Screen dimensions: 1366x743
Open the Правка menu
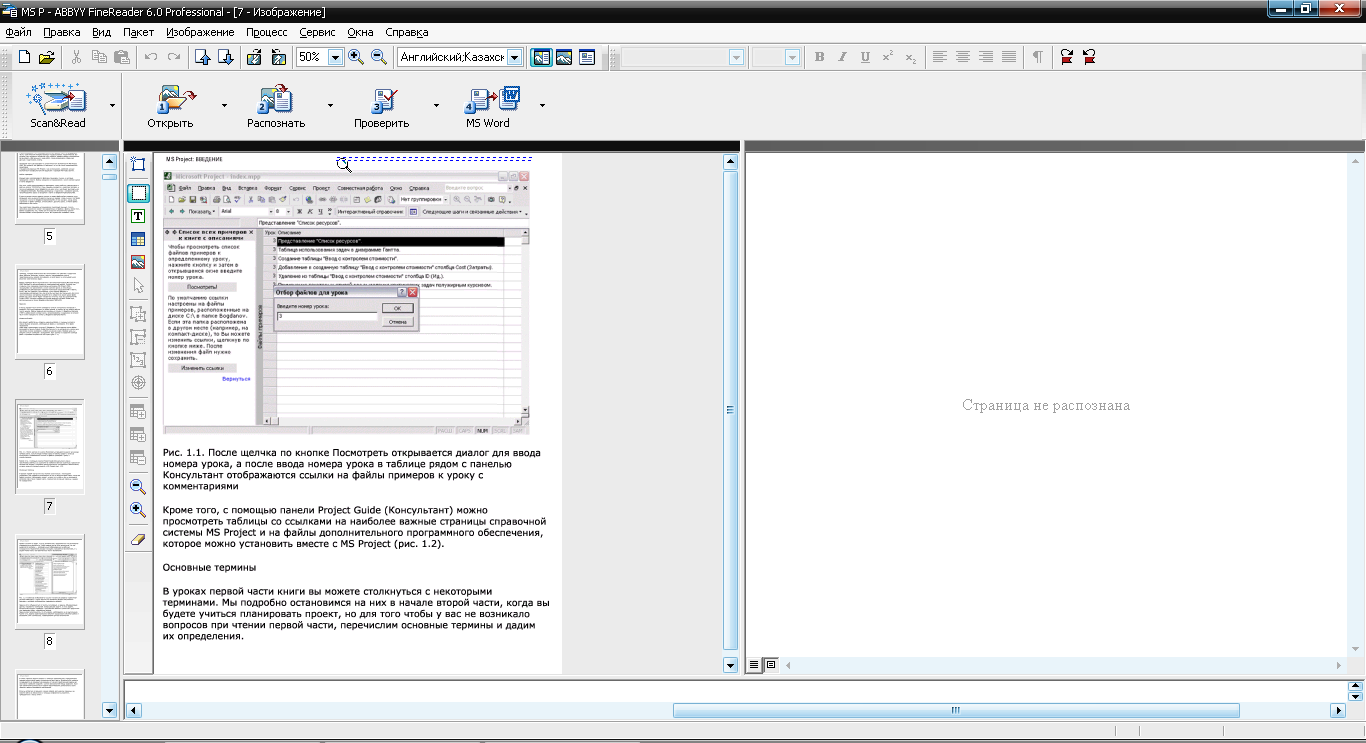62,32
